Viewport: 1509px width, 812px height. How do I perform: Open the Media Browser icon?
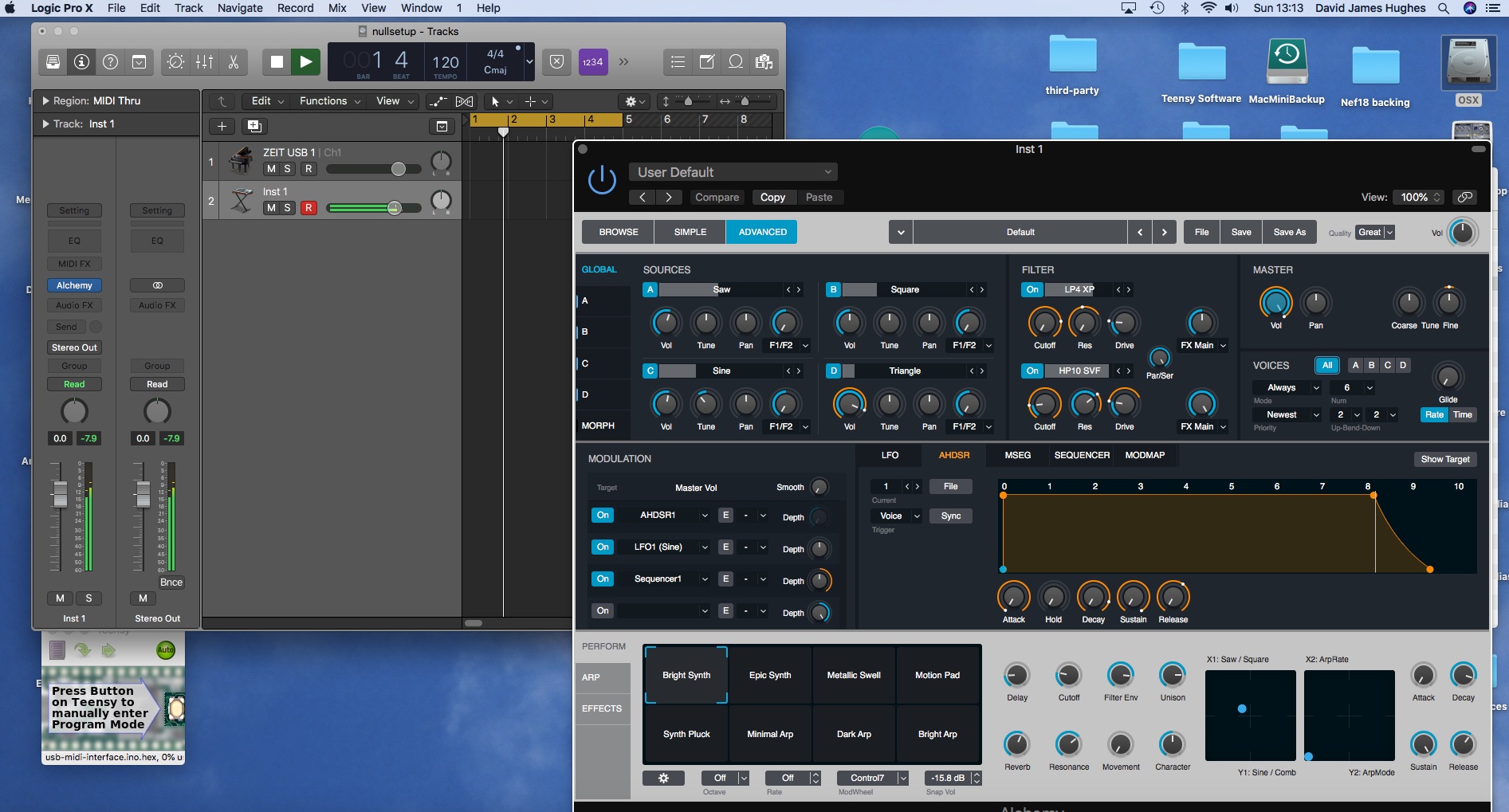(764, 62)
